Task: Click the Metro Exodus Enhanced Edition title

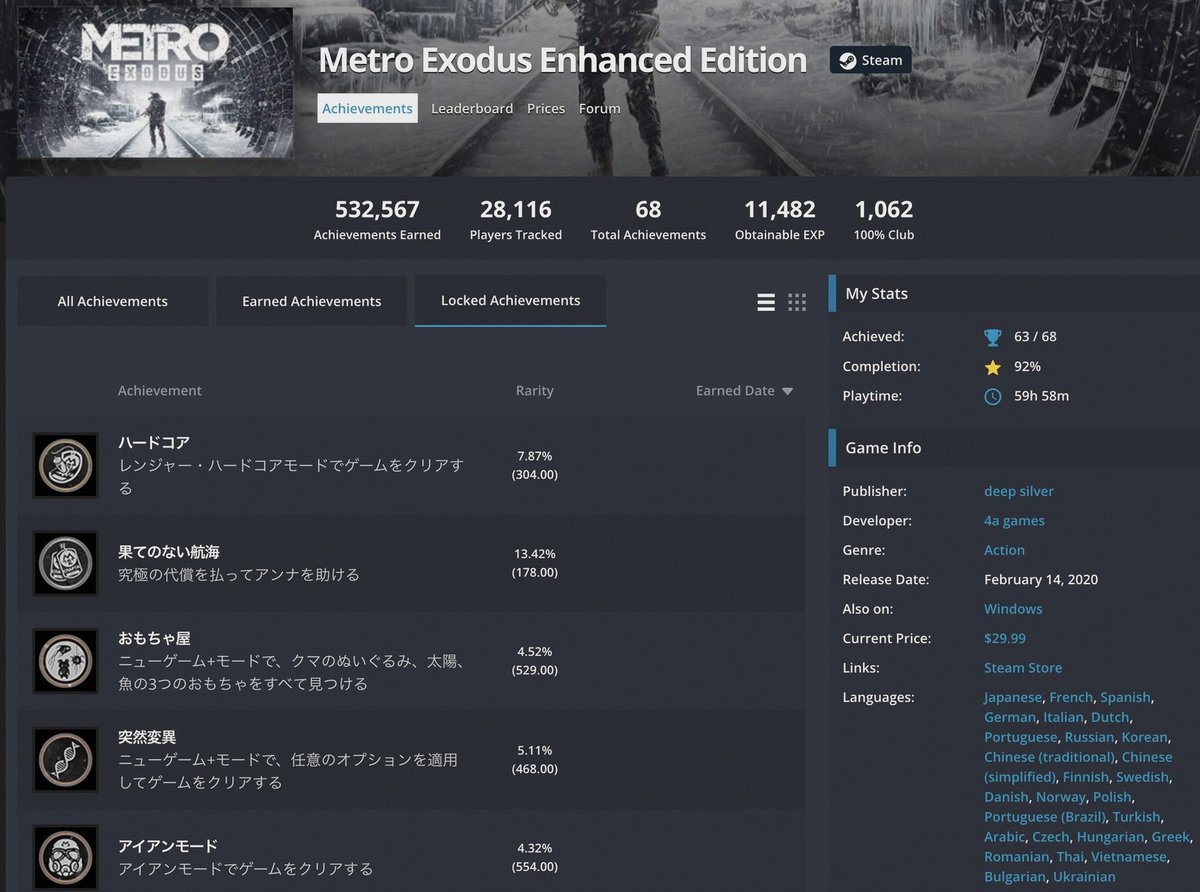Action: (x=563, y=60)
